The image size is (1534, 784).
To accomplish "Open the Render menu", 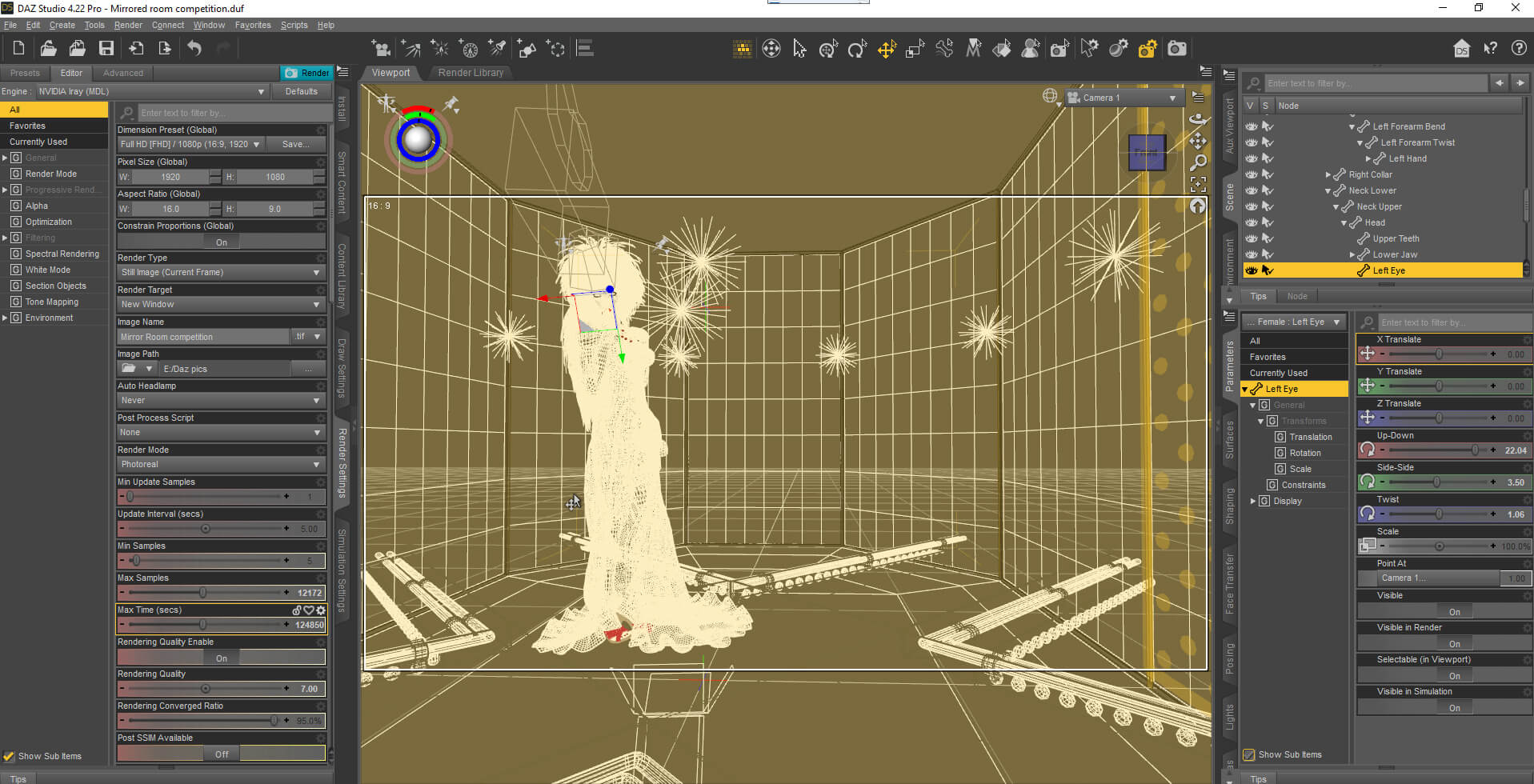I will (x=128, y=25).
